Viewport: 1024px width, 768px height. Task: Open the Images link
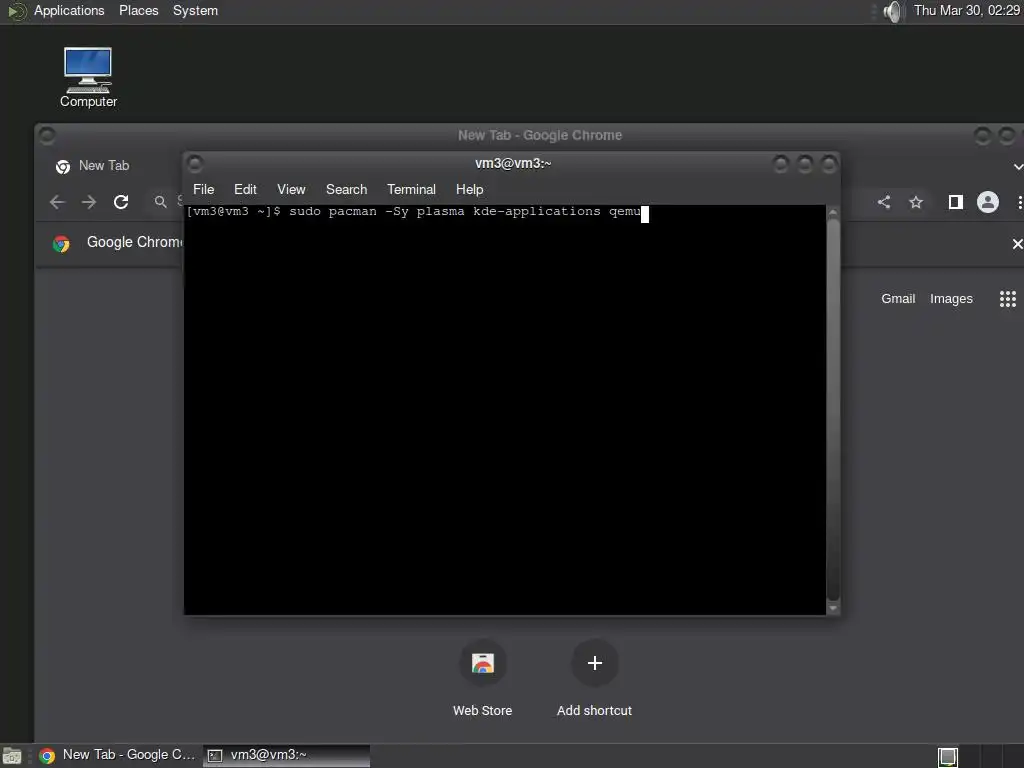(951, 298)
